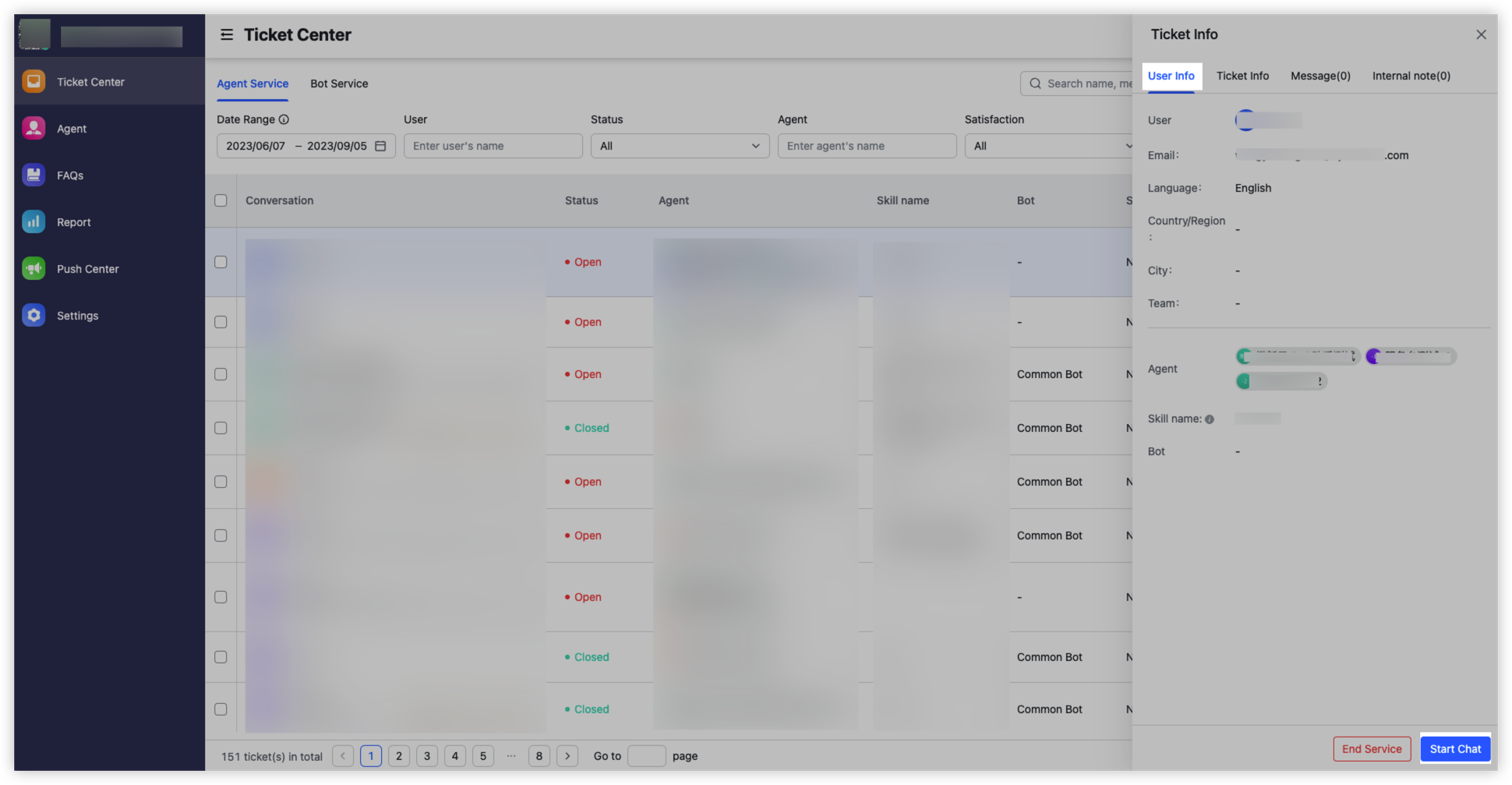Viewport: 1512px width, 785px height.
Task: Open the Agent sidebar icon
Action: [x=34, y=129]
